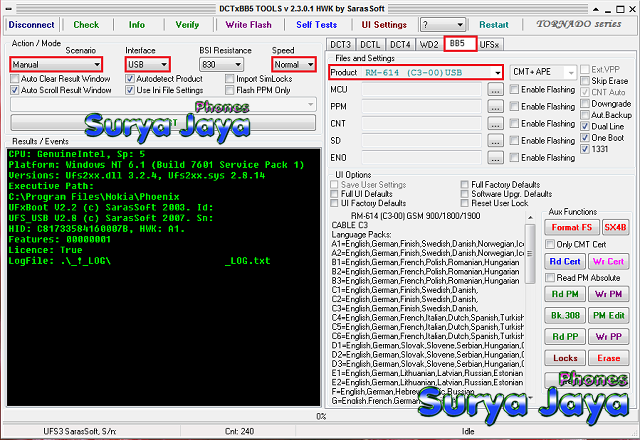Click the PM Edit button
Viewport: 640px width, 440px height.
(x=608, y=316)
